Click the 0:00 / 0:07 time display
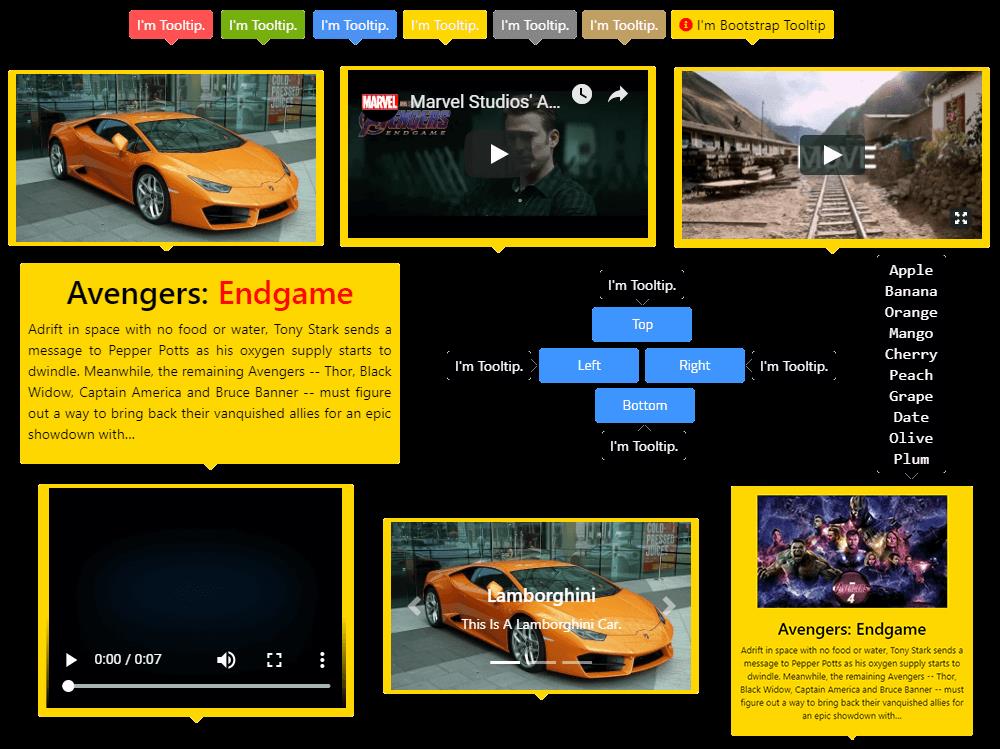 [x=128, y=659]
